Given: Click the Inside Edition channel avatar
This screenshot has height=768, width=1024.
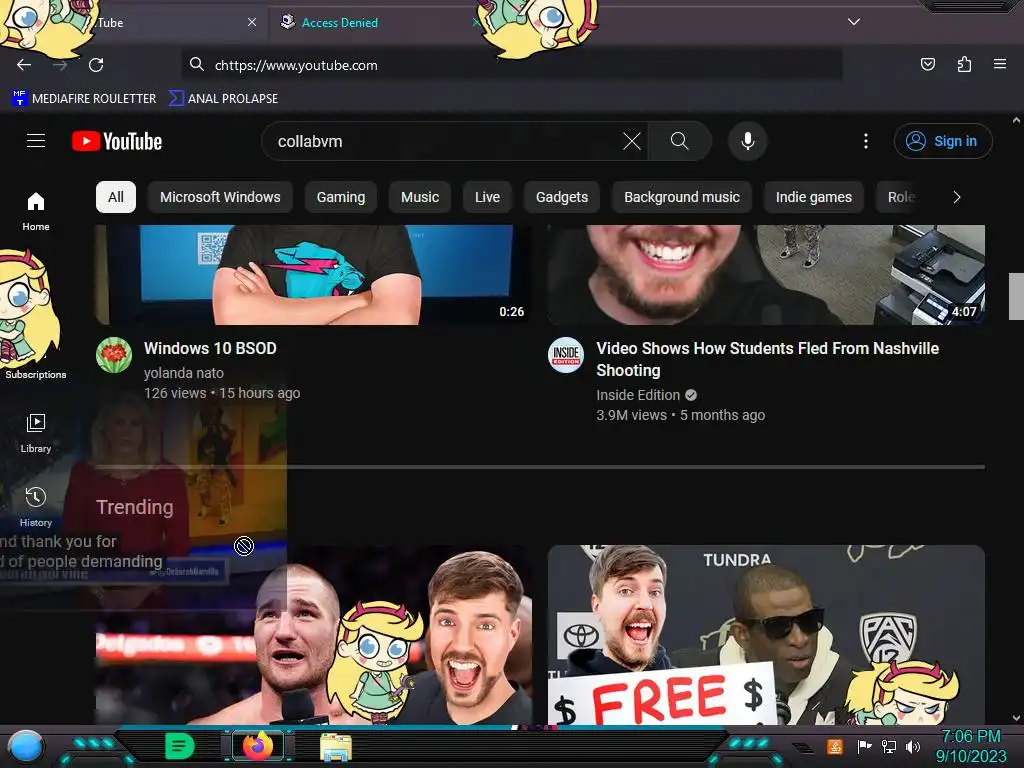Looking at the screenshot, I should pos(566,355).
